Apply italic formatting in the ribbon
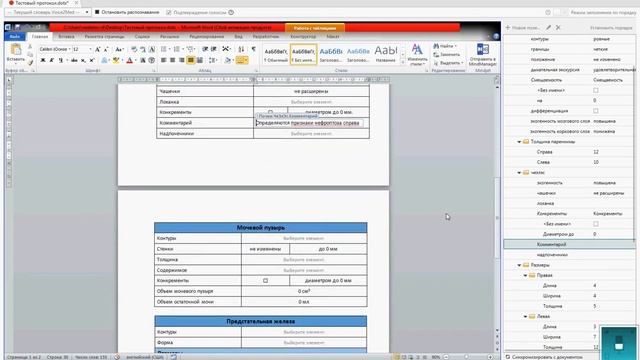640x360 pixels. tap(51, 60)
